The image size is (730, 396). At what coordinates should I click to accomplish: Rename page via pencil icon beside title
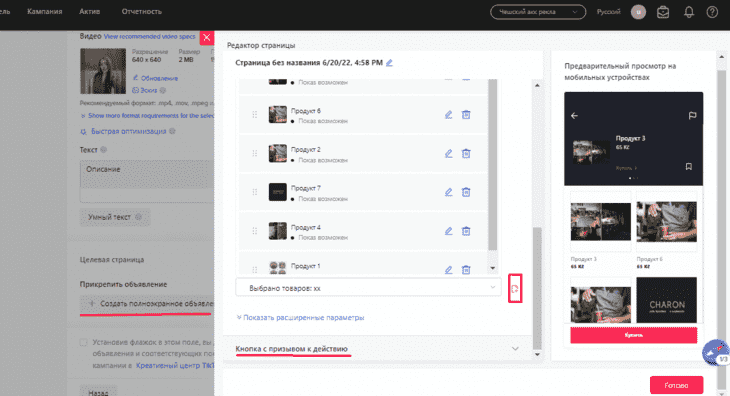coord(389,63)
